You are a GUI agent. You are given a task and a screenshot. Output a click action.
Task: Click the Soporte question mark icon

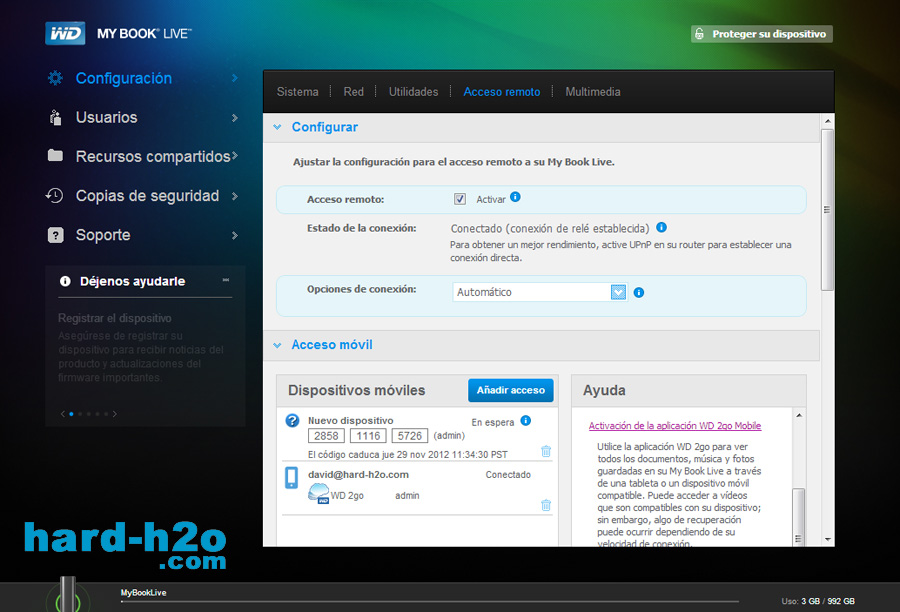55,235
